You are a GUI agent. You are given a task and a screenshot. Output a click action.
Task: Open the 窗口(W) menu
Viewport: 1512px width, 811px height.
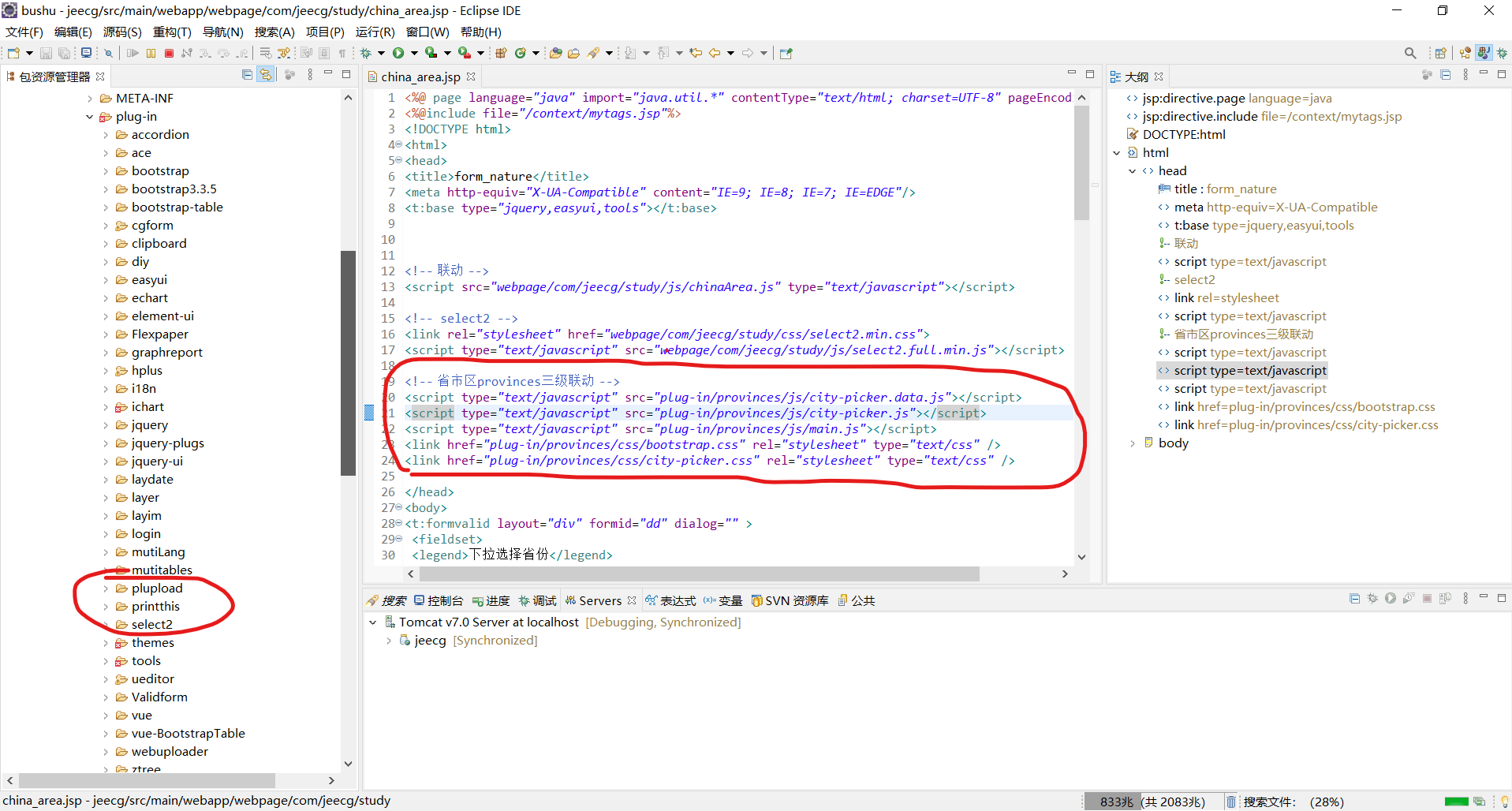click(x=427, y=32)
